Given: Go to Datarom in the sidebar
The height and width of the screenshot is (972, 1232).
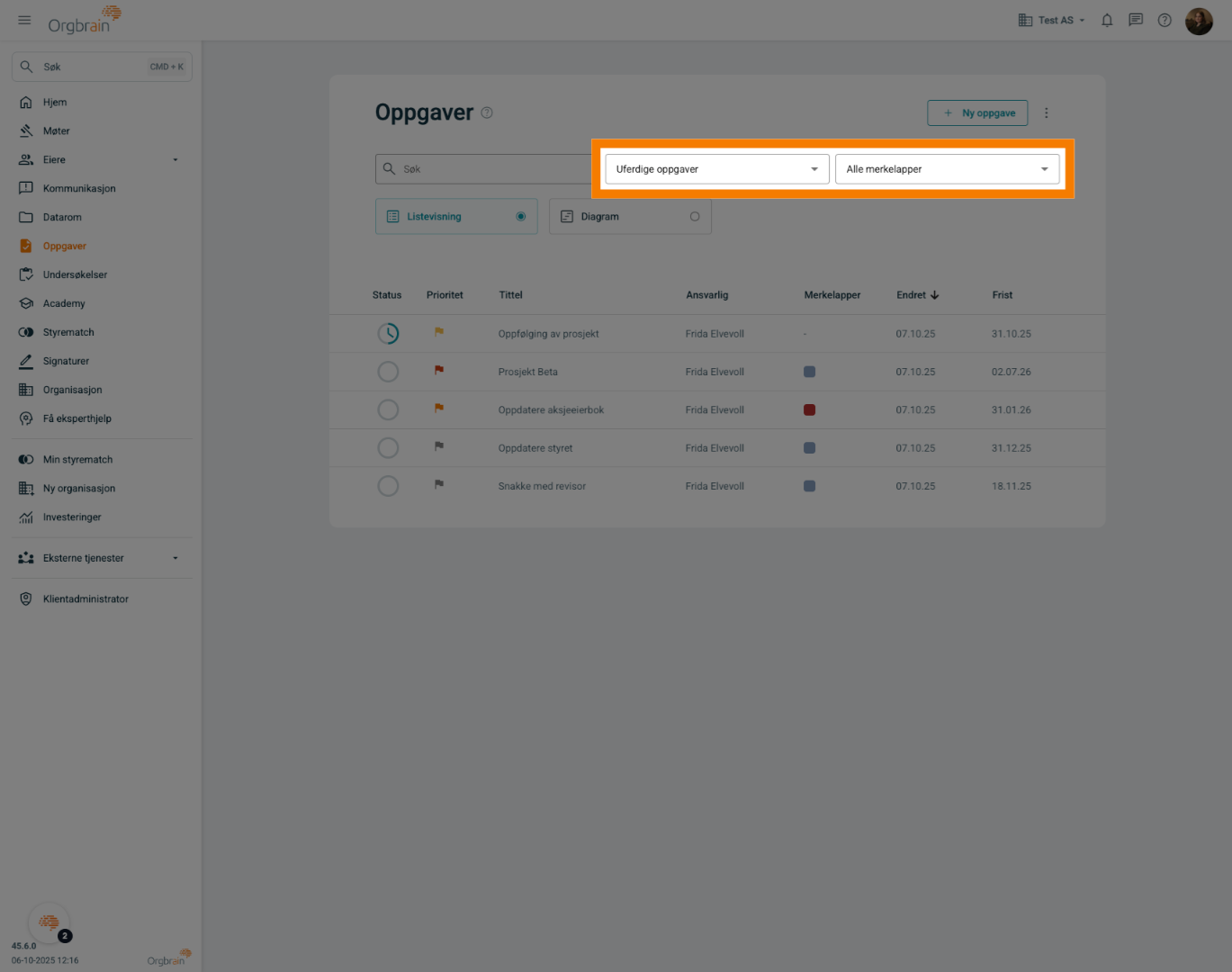Looking at the screenshot, I should point(62,218).
